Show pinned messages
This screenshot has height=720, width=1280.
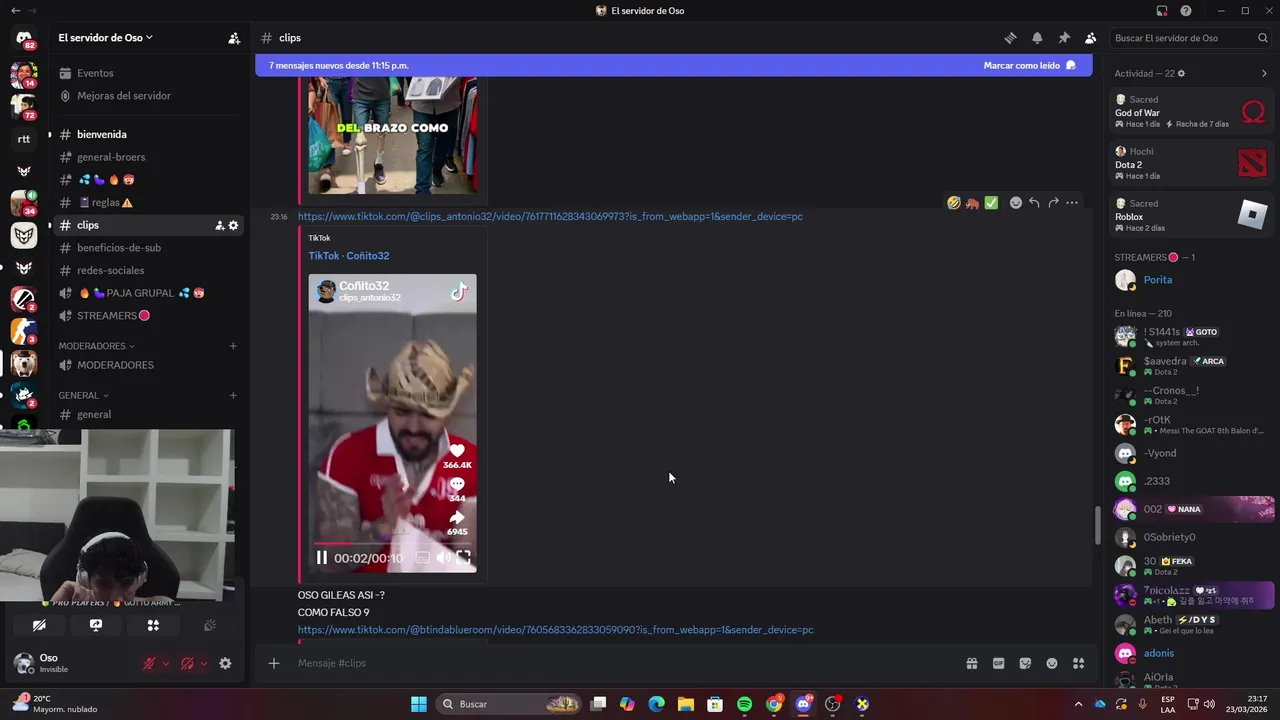pyautogui.click(x=1064, y=38)
